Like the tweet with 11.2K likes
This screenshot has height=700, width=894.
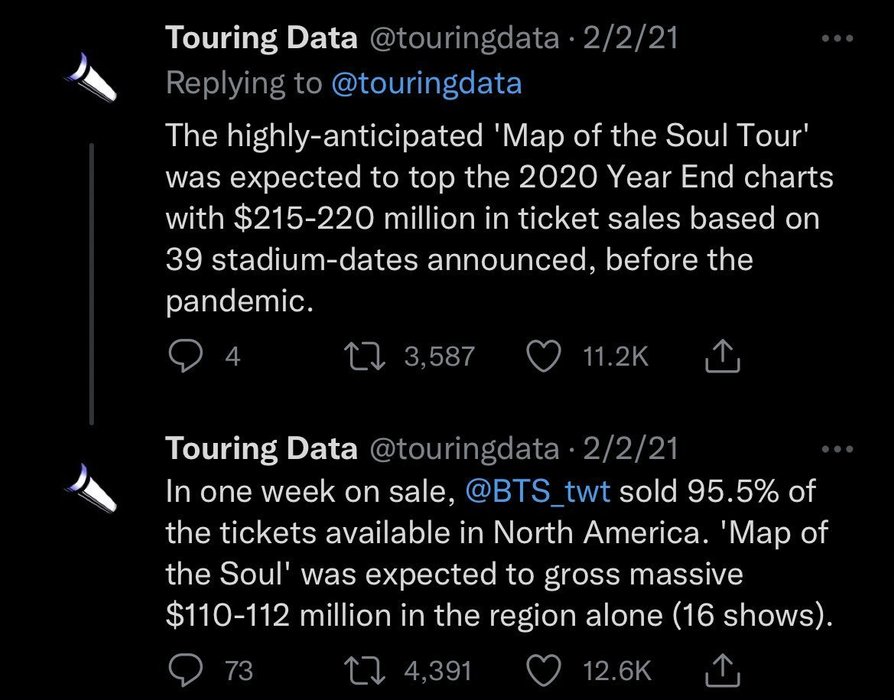[x=543, y=356]
